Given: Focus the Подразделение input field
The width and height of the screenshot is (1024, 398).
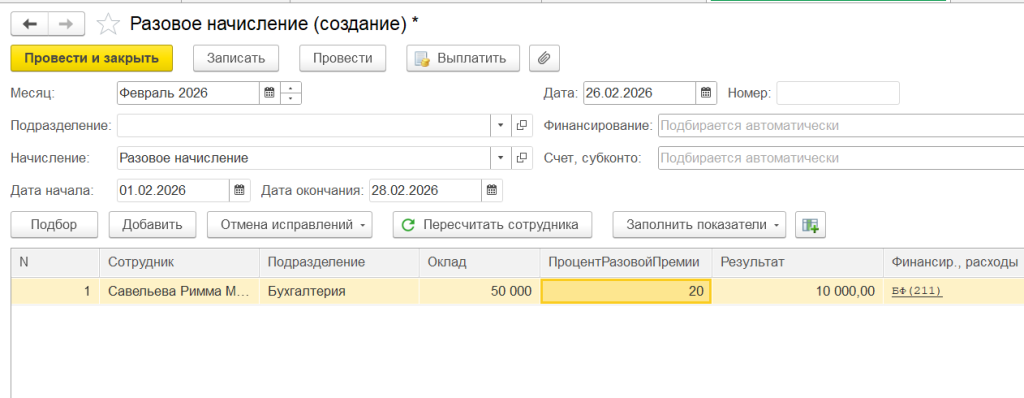Looking at the screenshot, I should point(304,125).
